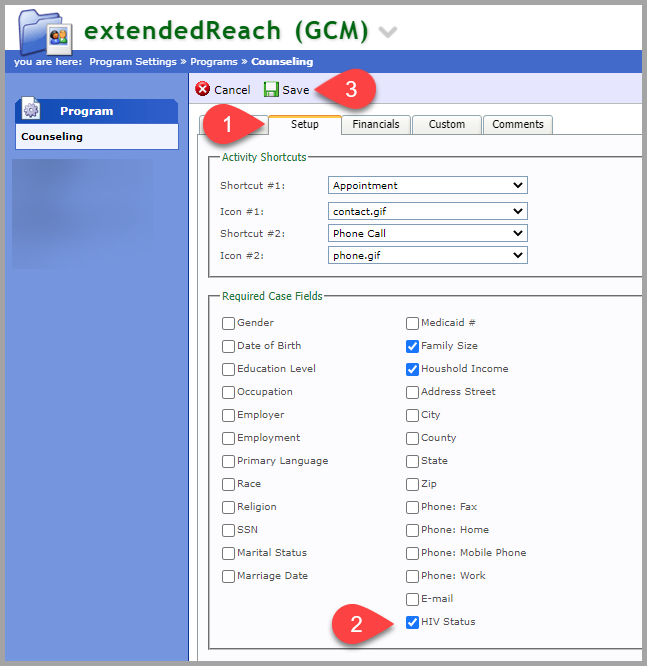Click the Save button label

(296, 90)
